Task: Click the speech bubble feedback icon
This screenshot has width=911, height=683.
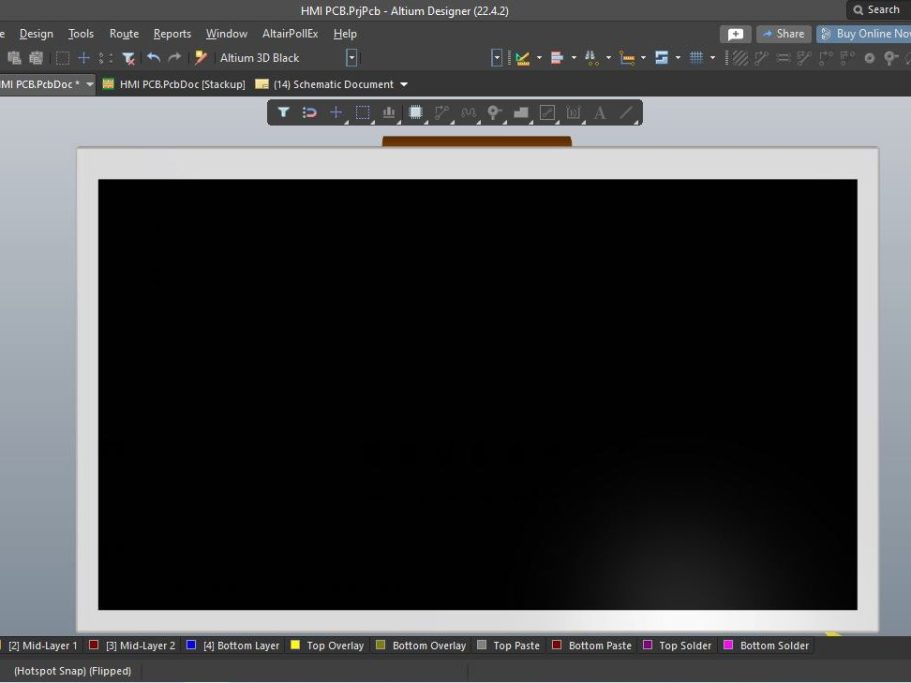Action: tap(735, 34)
